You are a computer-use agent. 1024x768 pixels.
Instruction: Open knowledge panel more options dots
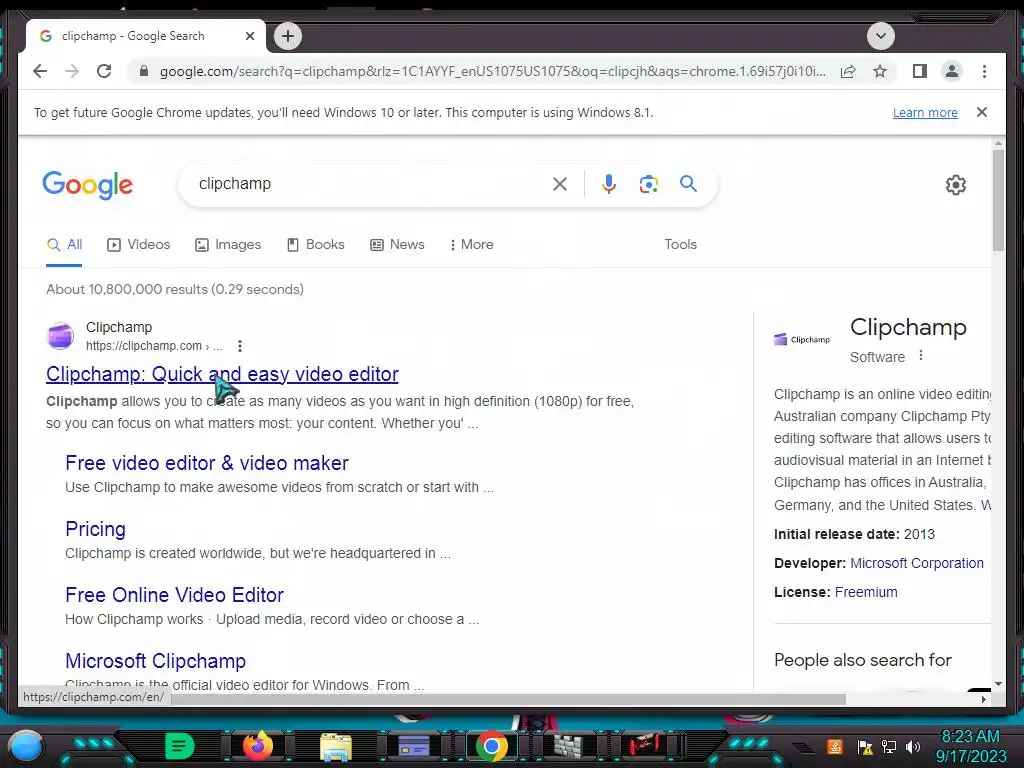pos(921,356)
